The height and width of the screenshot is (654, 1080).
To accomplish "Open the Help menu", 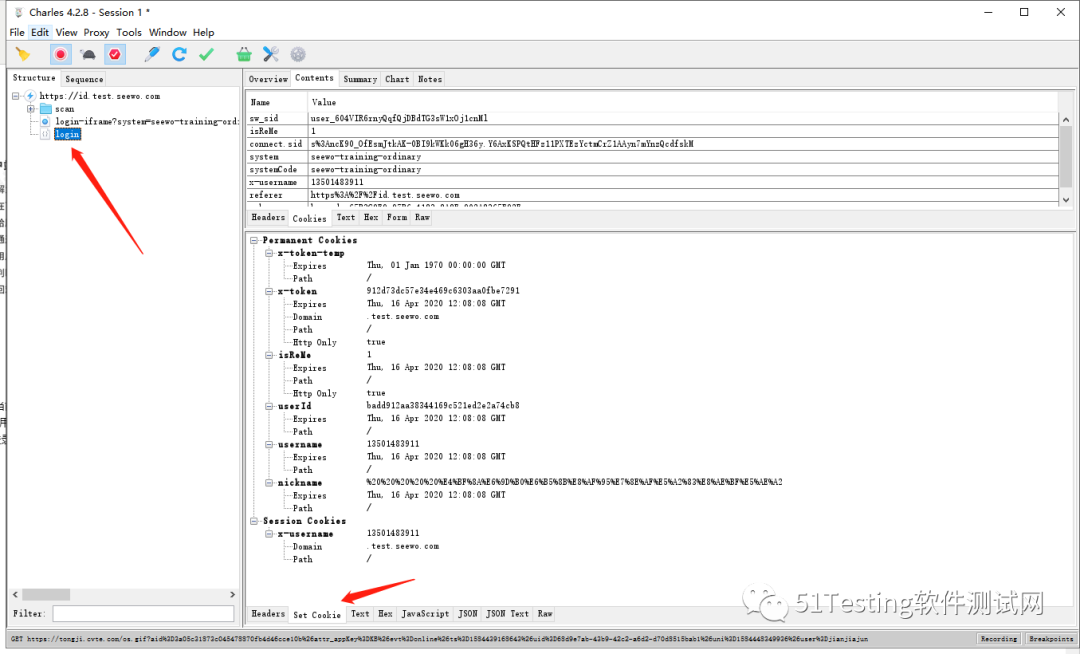I will pos(203,32).
